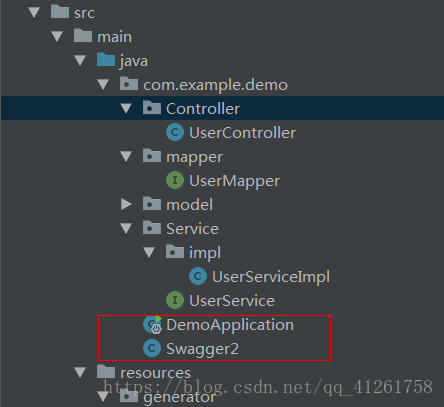Collapse the com.example.demo package arrow
Screen dimensions: 444x407
tap(103, 84)
